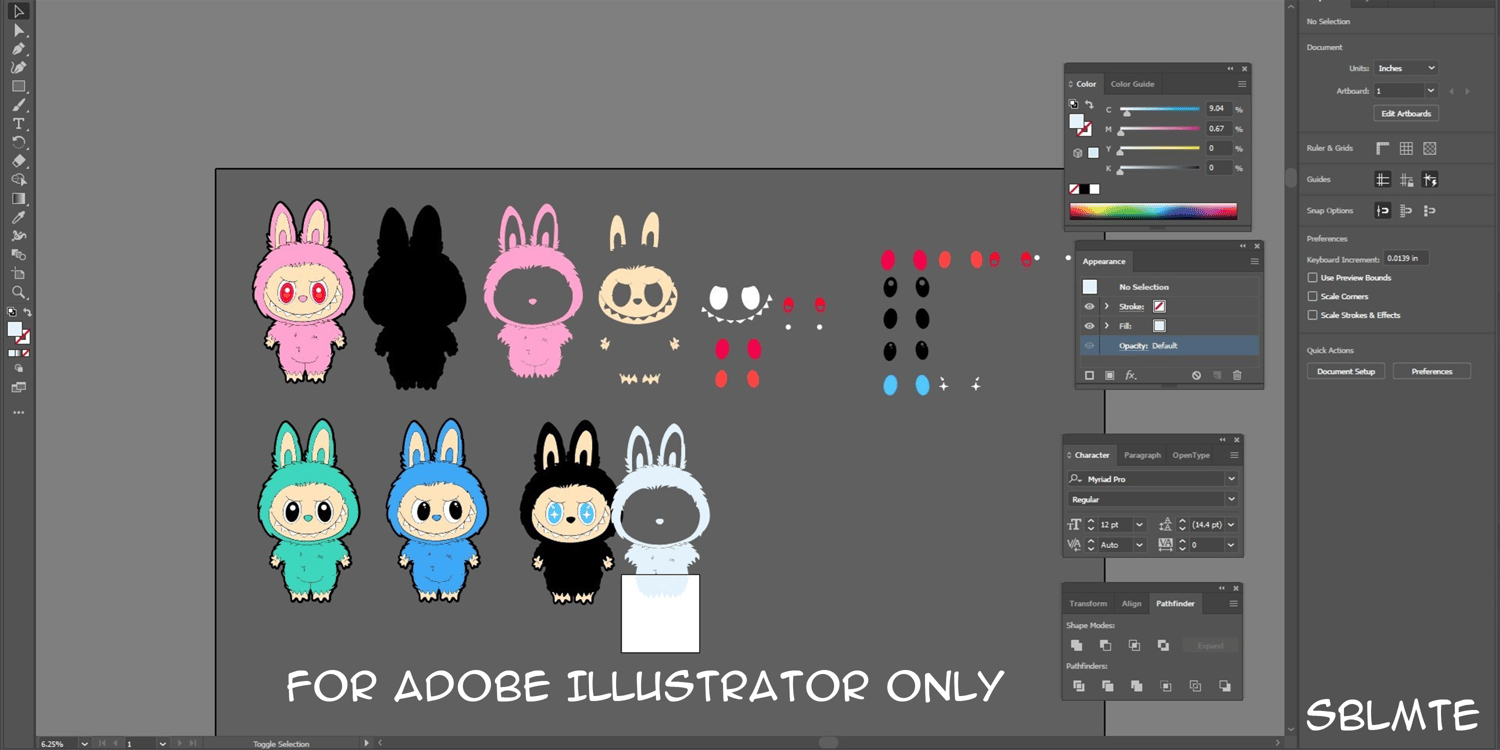The width and height of the screenshot is (1500, 750).
Task: Enable Scale Corners checkbox
Action: 1313,296
